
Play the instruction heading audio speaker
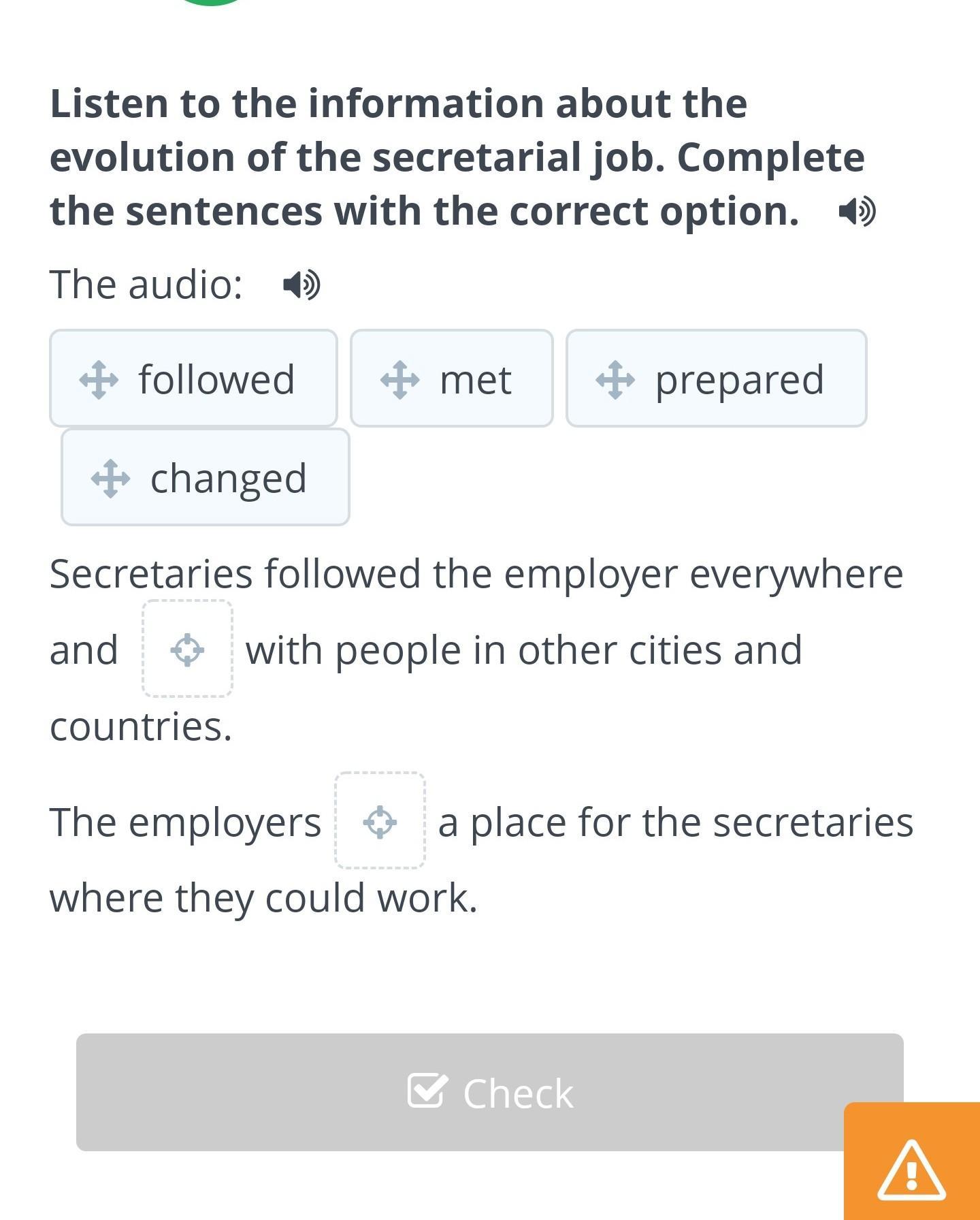[857, 212]
